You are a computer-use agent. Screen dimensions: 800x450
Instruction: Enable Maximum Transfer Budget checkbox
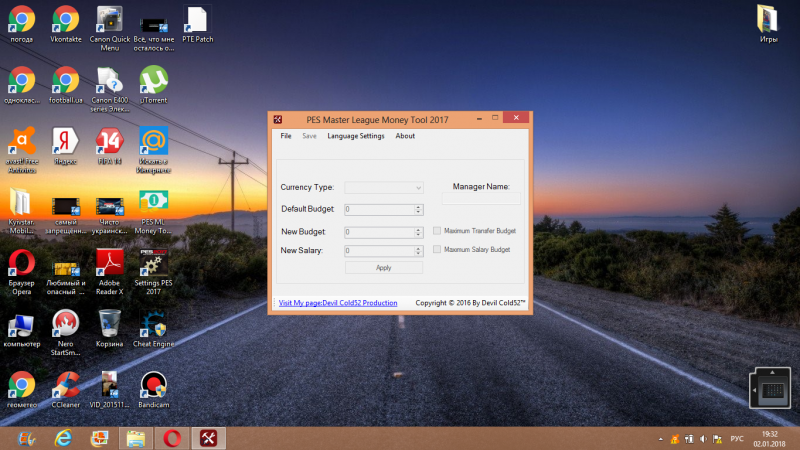pos(437,231)
